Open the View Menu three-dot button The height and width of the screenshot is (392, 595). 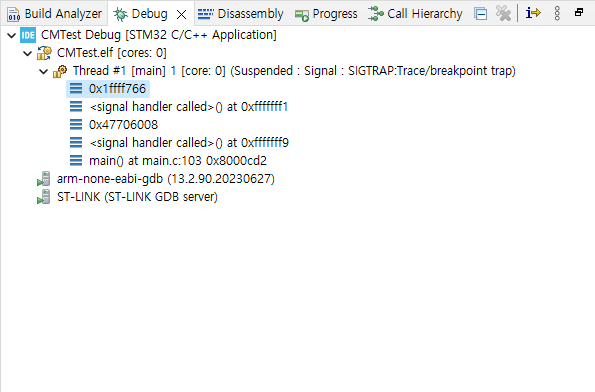[x=557, y=13]
